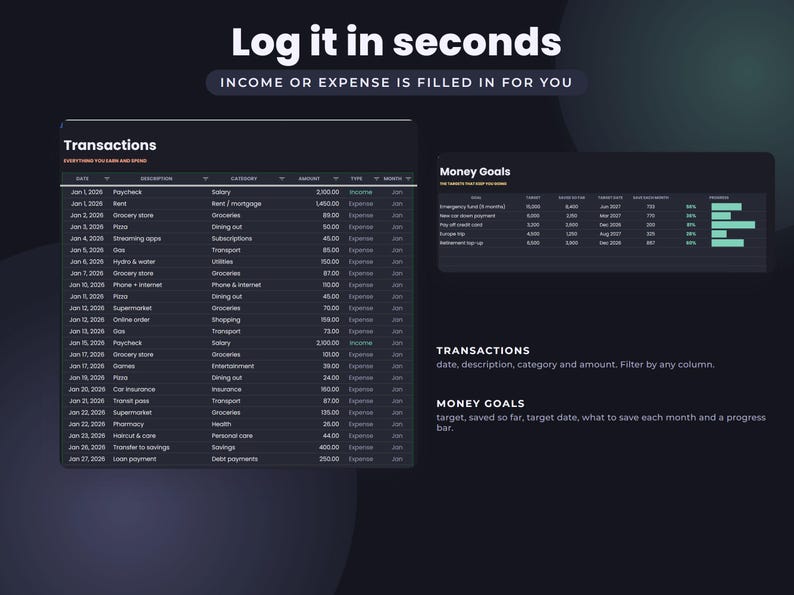This screenshot has height=595, width=794.
Task: Select the 'Phone + internet' description cell
Action: pos(137,285)
